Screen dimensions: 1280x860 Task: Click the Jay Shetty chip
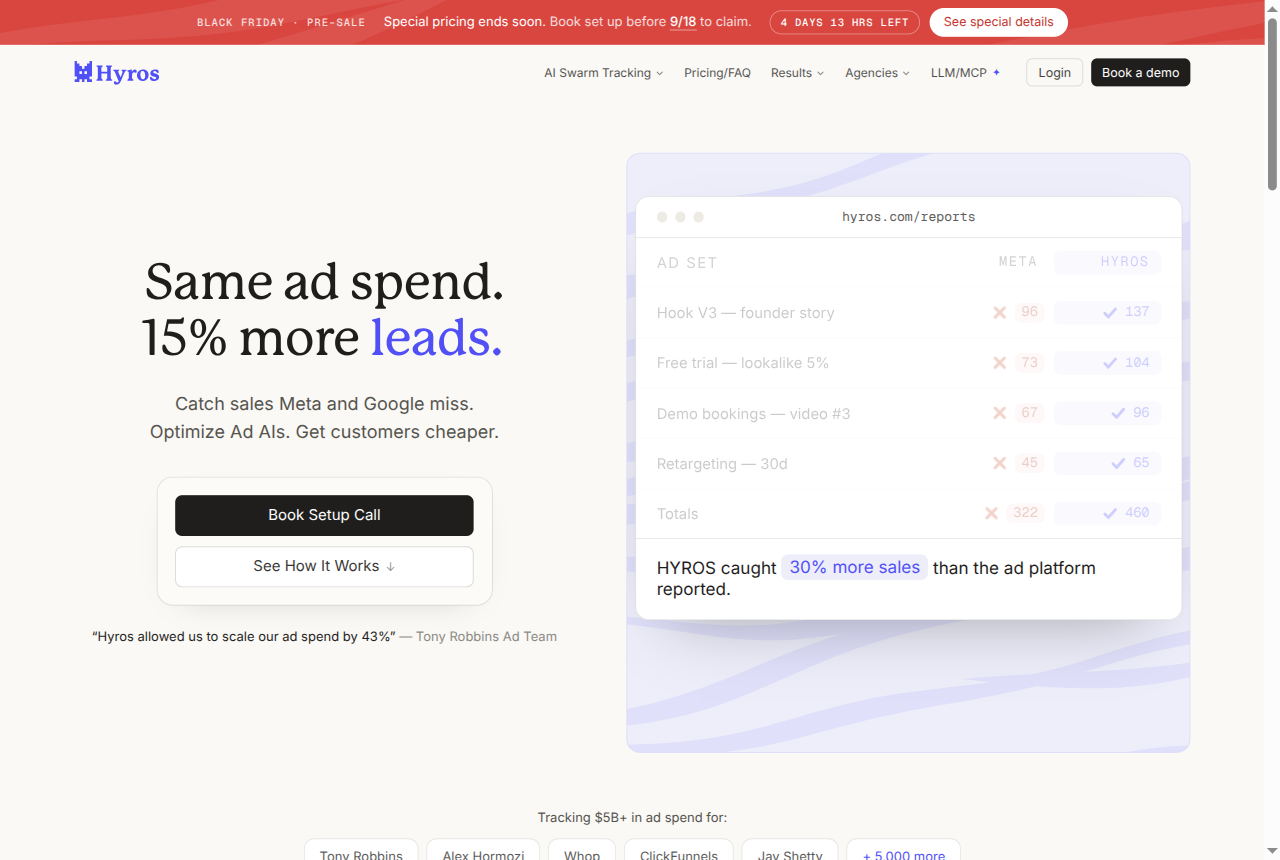(x=790, y=850)
